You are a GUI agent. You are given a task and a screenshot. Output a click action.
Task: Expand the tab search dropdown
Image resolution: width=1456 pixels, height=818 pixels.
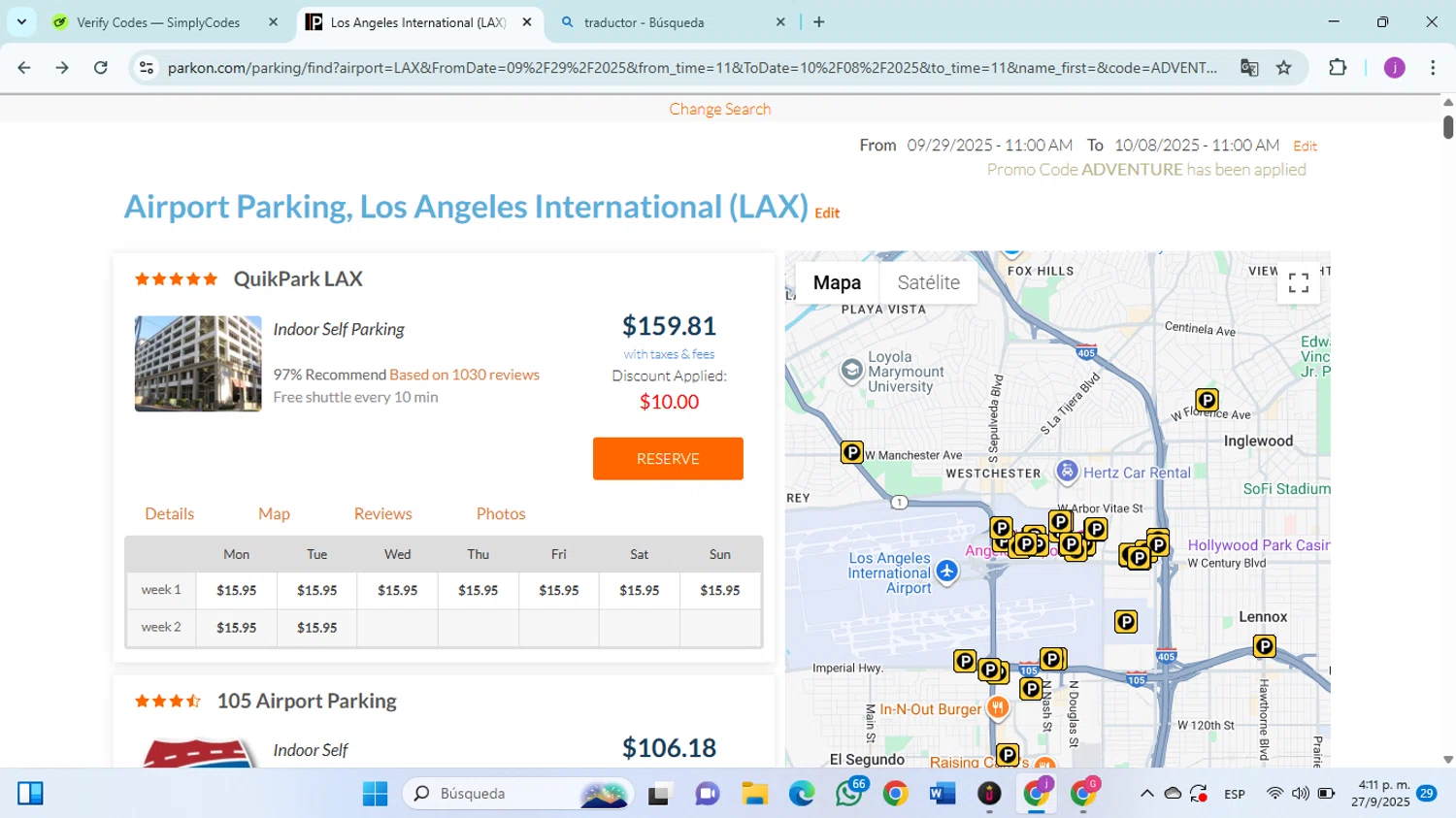(x=21, y=21)
